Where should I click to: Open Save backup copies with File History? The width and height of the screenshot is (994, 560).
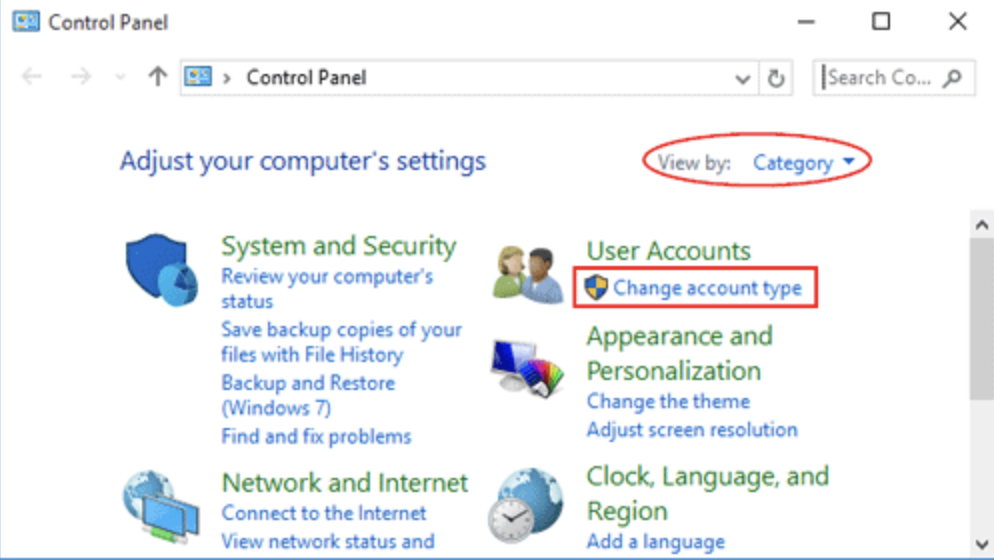point(341,342)
